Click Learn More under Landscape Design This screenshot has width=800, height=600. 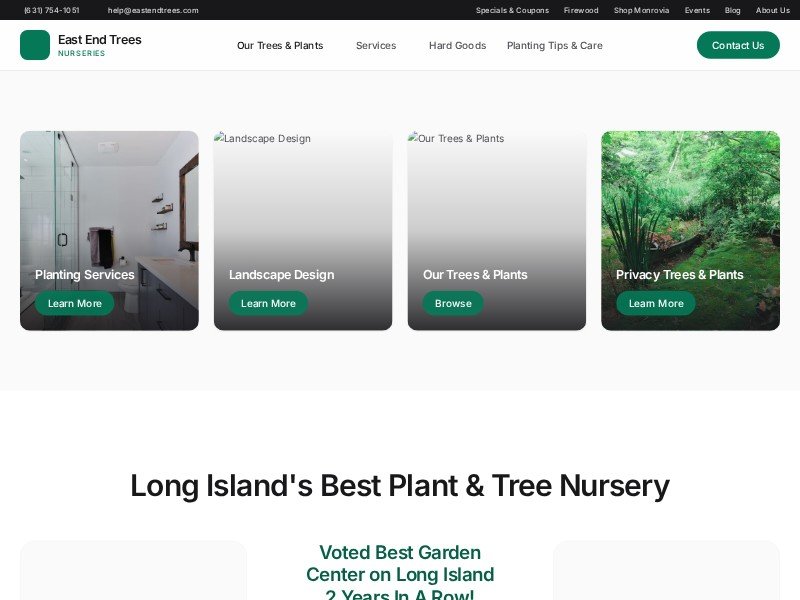tap(268, 303)
